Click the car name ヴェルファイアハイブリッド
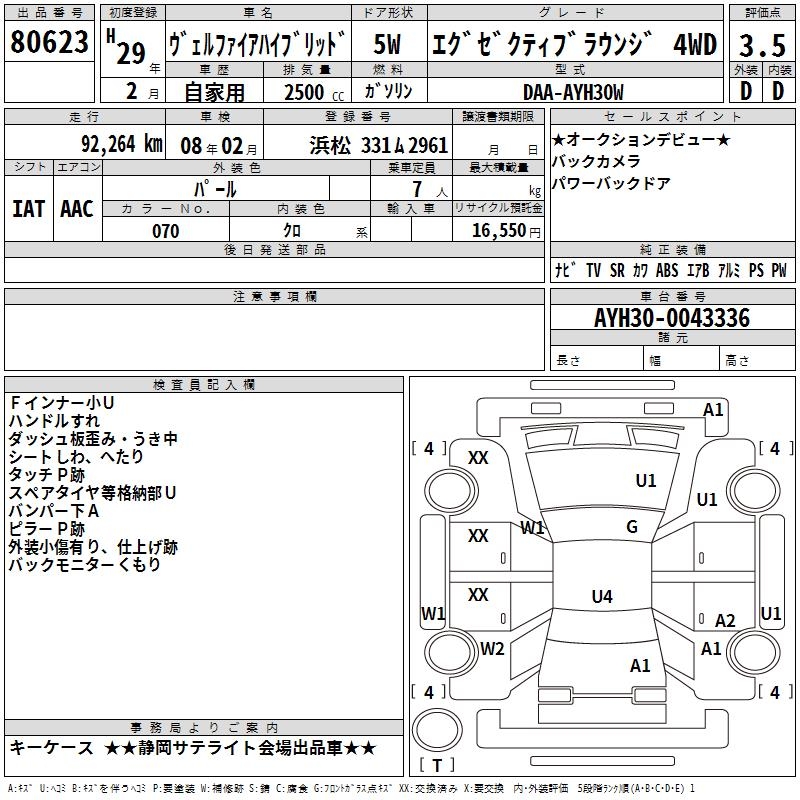This screenshot has height=800, width=800. tap(258, 44)
